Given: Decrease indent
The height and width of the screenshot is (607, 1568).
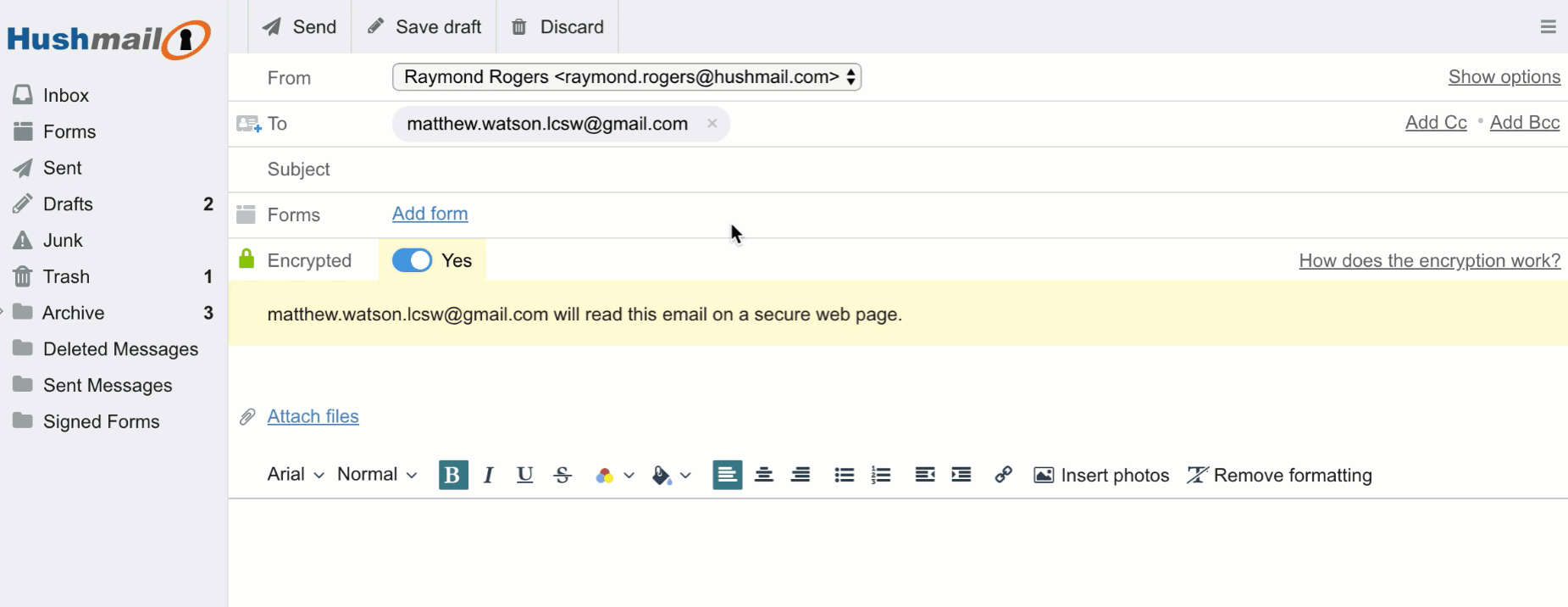Looking at the screenshot, I should coord(925,475).
